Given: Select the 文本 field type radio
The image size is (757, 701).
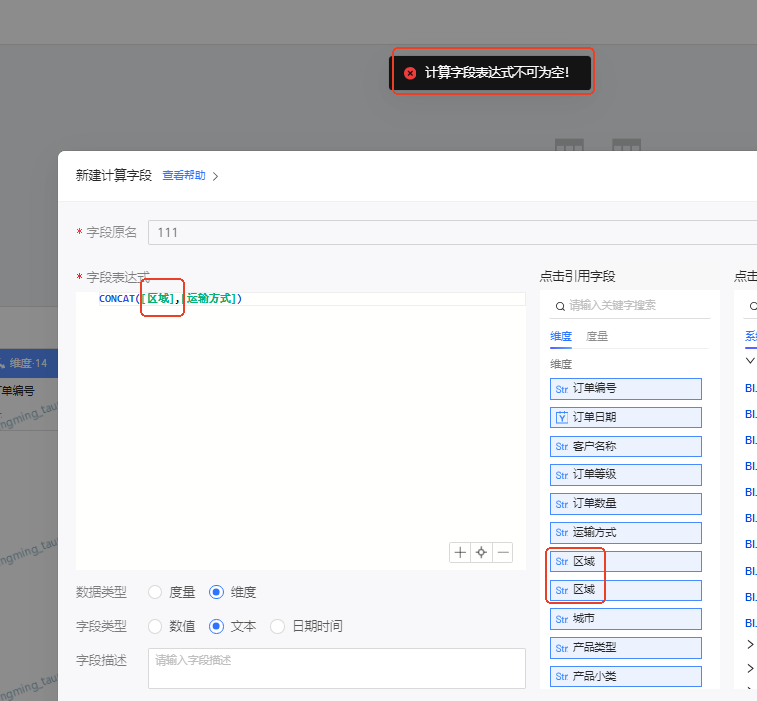Looking at the screenshot, I should tap(216, 626).
